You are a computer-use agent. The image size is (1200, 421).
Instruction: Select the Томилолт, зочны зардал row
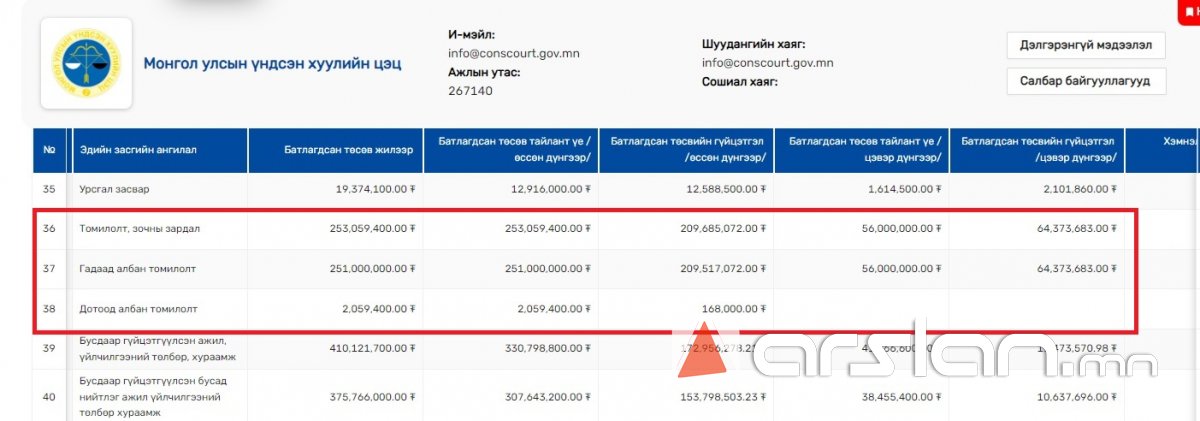click(x=139, y=229)
